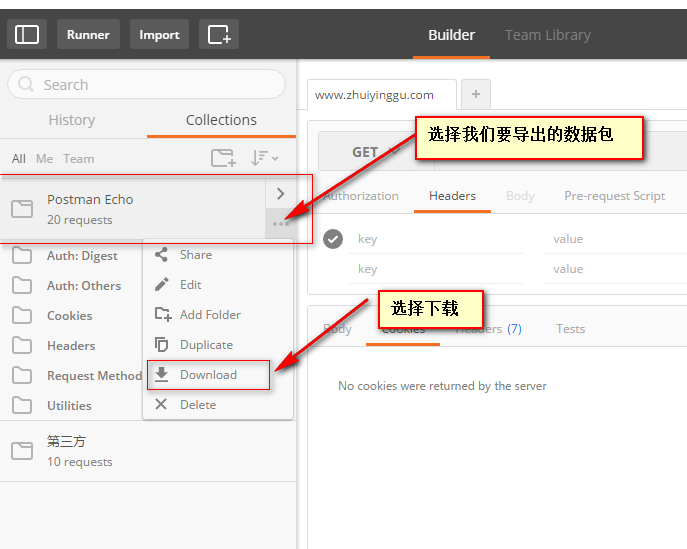The image size is (687, 549).
Task: Click second header value field
Action: pyautogui.click(x=615, y=269)
